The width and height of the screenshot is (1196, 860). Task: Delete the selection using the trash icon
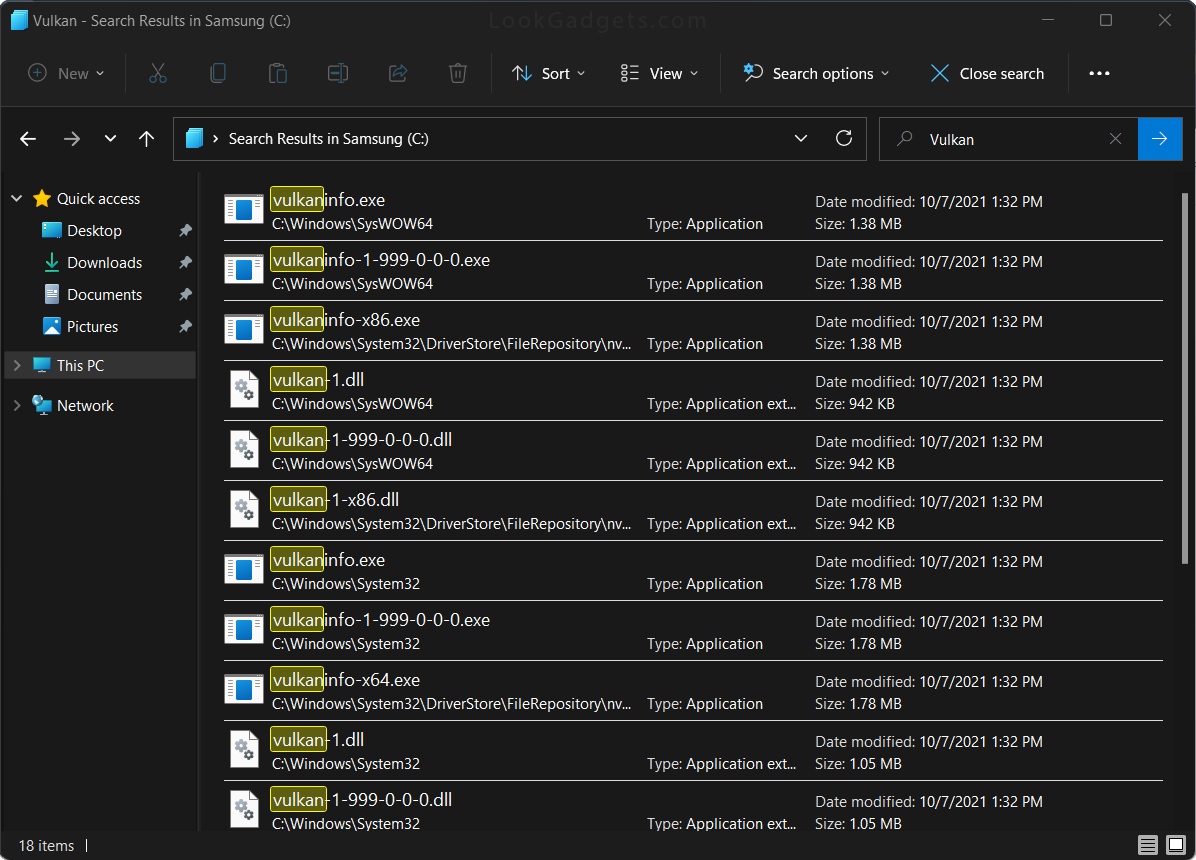click(x=457, y=73)
